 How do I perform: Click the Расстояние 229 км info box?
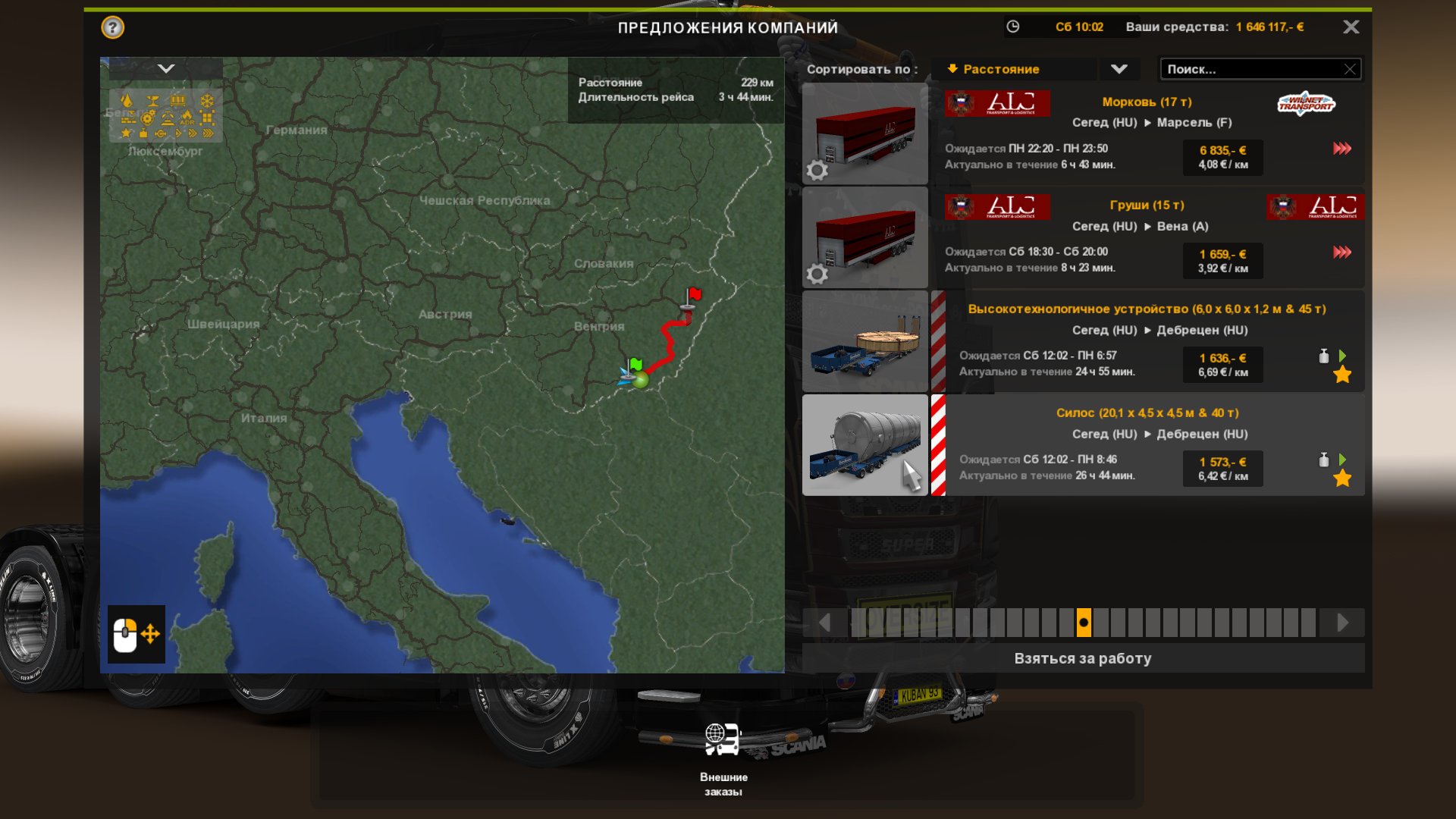coord(676,90)
